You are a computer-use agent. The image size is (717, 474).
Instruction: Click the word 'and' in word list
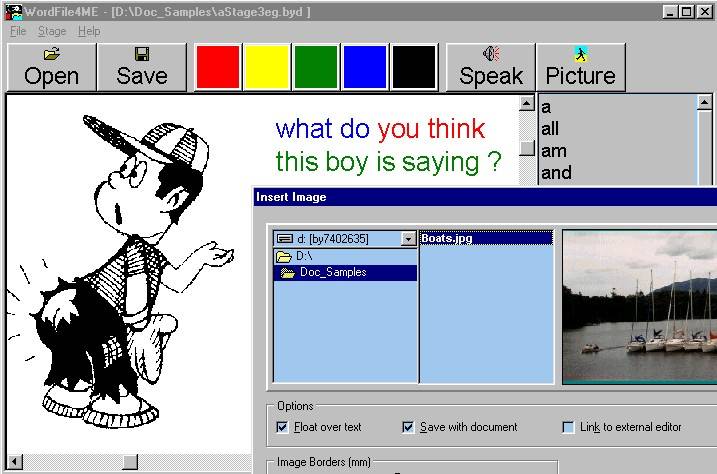pyautogui.click(x=556, y=172)
